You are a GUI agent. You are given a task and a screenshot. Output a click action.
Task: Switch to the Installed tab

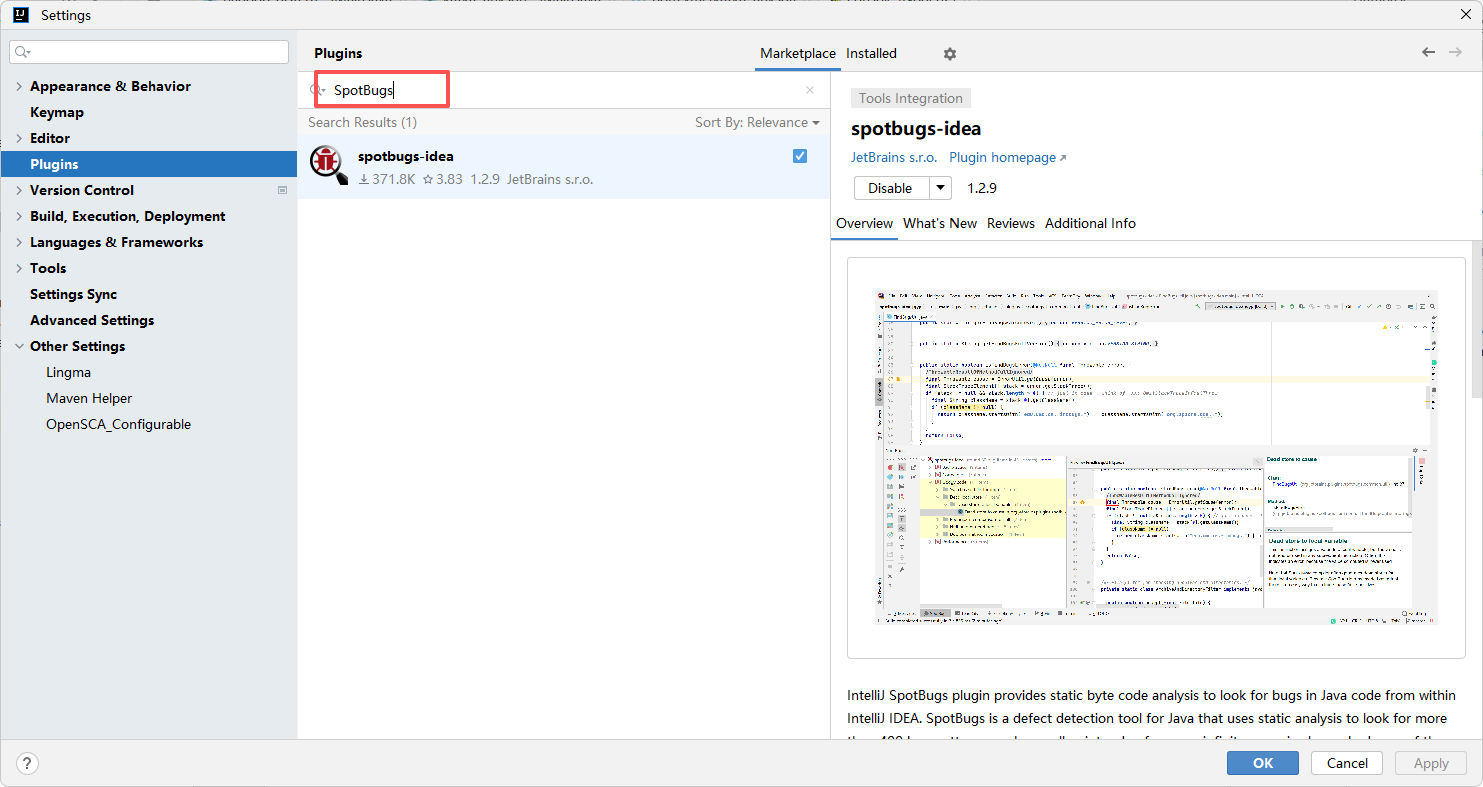click(871, 53)
